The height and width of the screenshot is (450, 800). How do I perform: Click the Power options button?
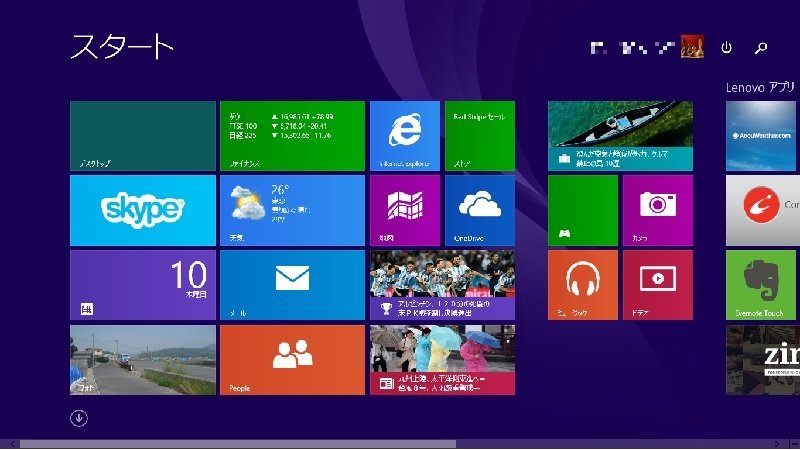tap(726, 47)
